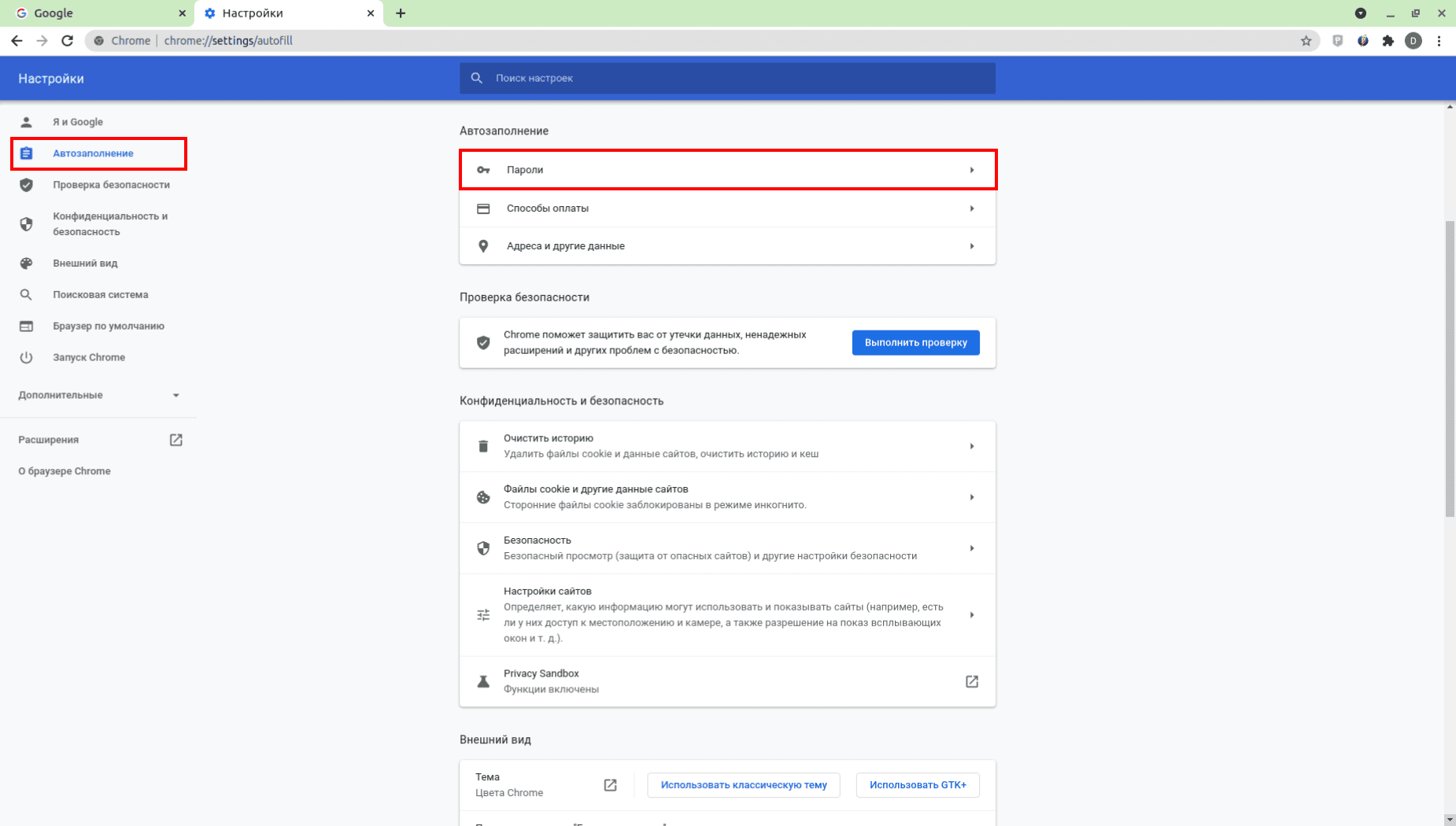1456x826 pixels.
Task: Open the Адреса и другие данные row
Action: 727,246
